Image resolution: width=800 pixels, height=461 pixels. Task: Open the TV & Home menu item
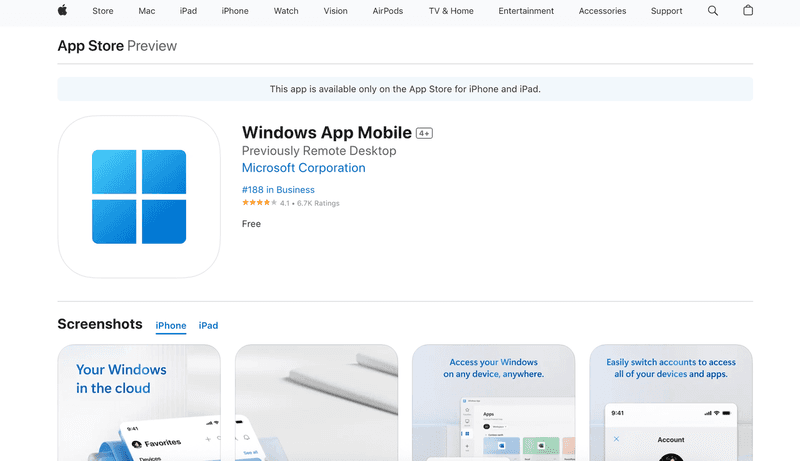click(451, 11)
